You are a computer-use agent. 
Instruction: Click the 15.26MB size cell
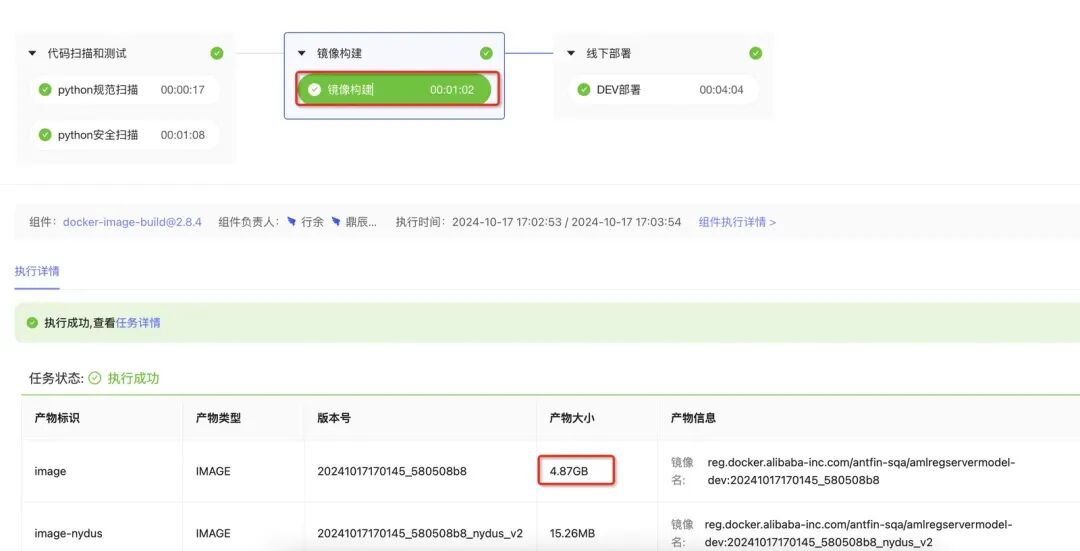(x=572, y=533)
